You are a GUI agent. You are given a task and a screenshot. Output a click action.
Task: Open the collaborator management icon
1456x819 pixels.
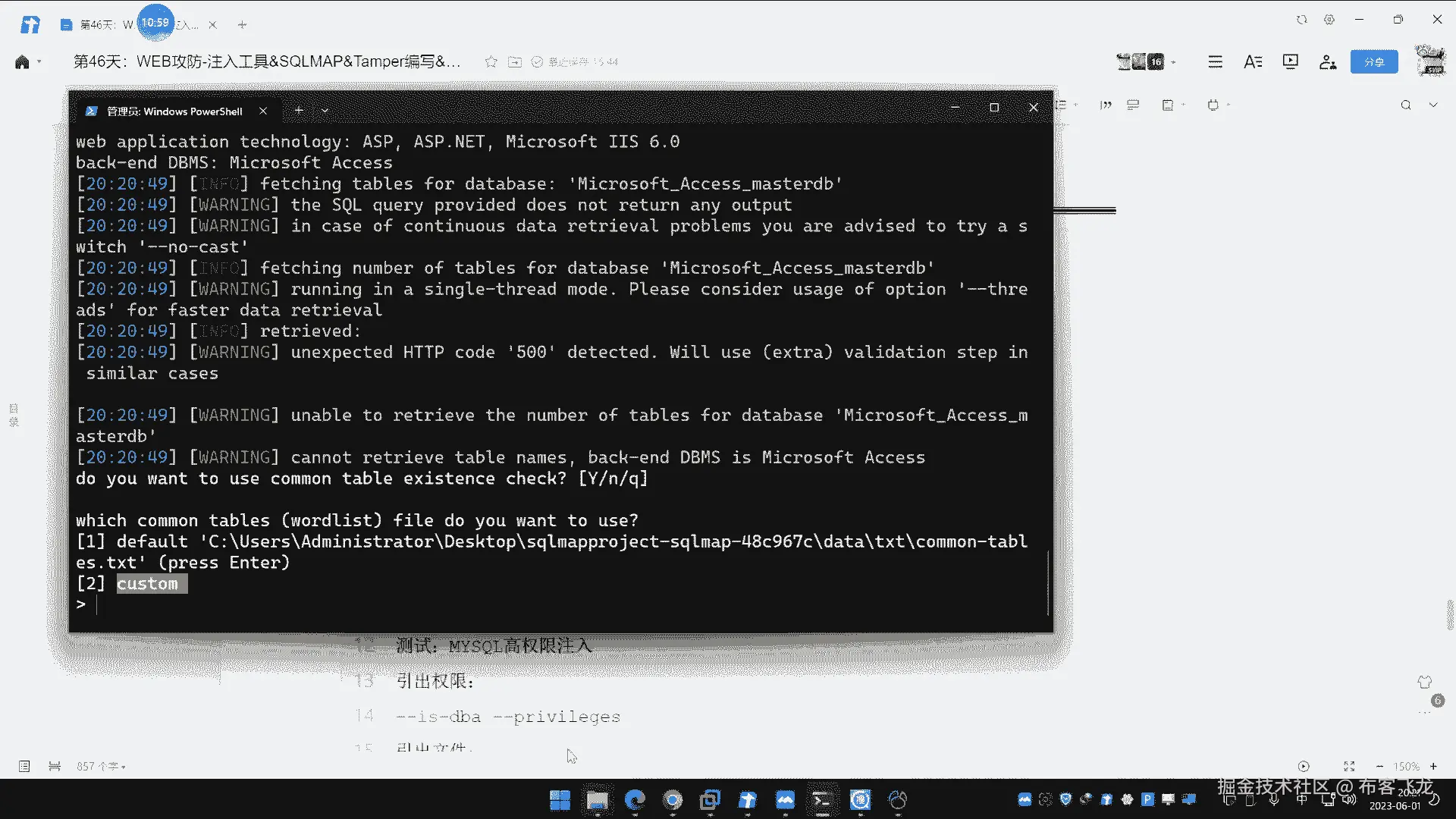point(1327,62)
